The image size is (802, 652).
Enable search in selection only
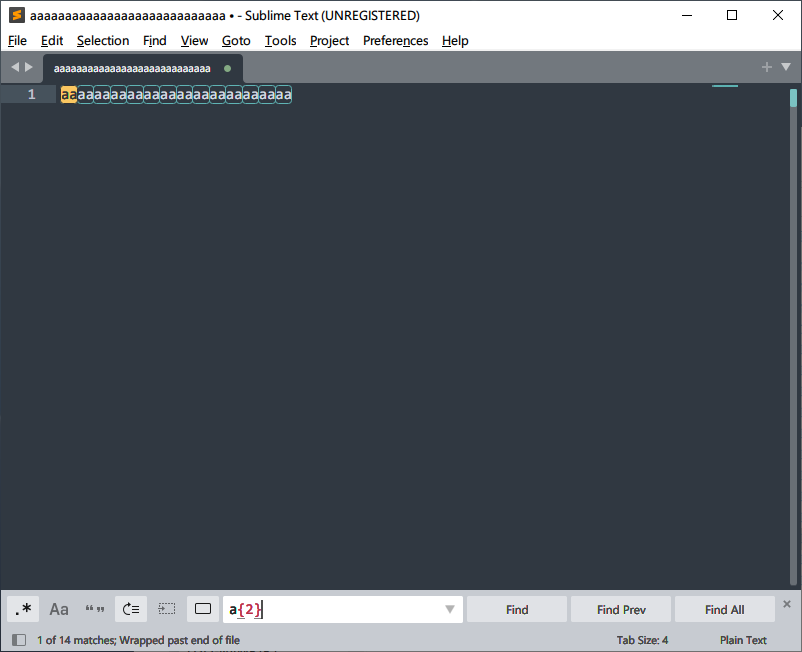tap(166, 609)
